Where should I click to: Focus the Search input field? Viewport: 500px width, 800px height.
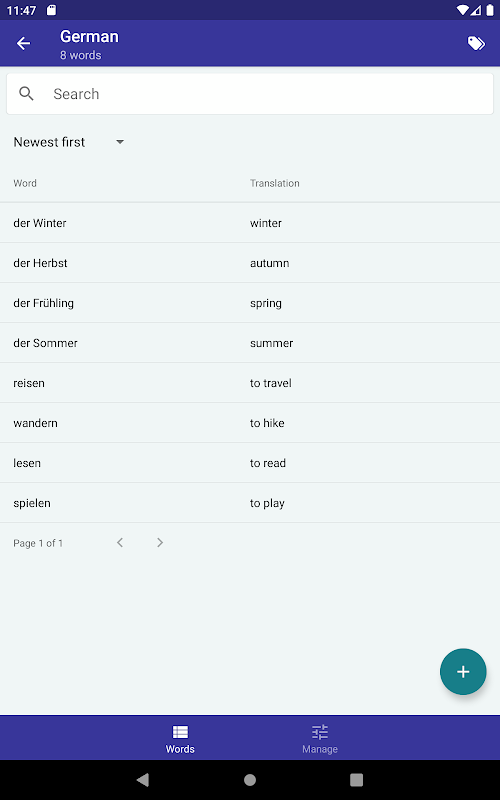pos(250,94)
